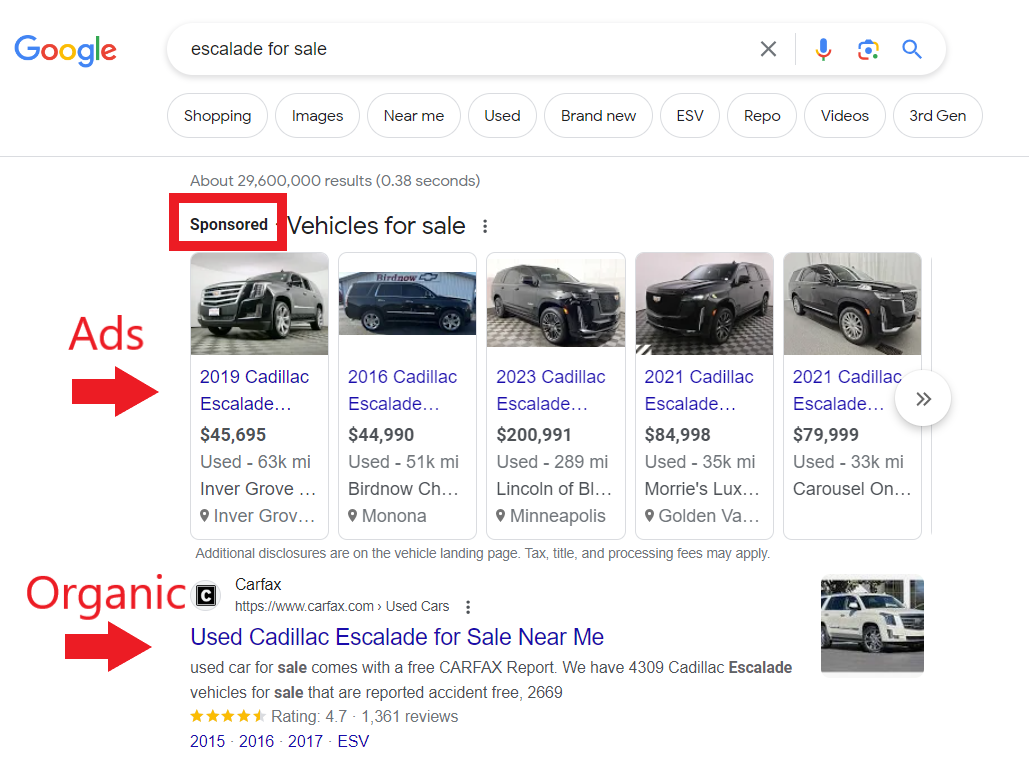Click the 'About 29,600,000 results' text
The width and height of the screenshot is (1029, 760).
point(335,180)
